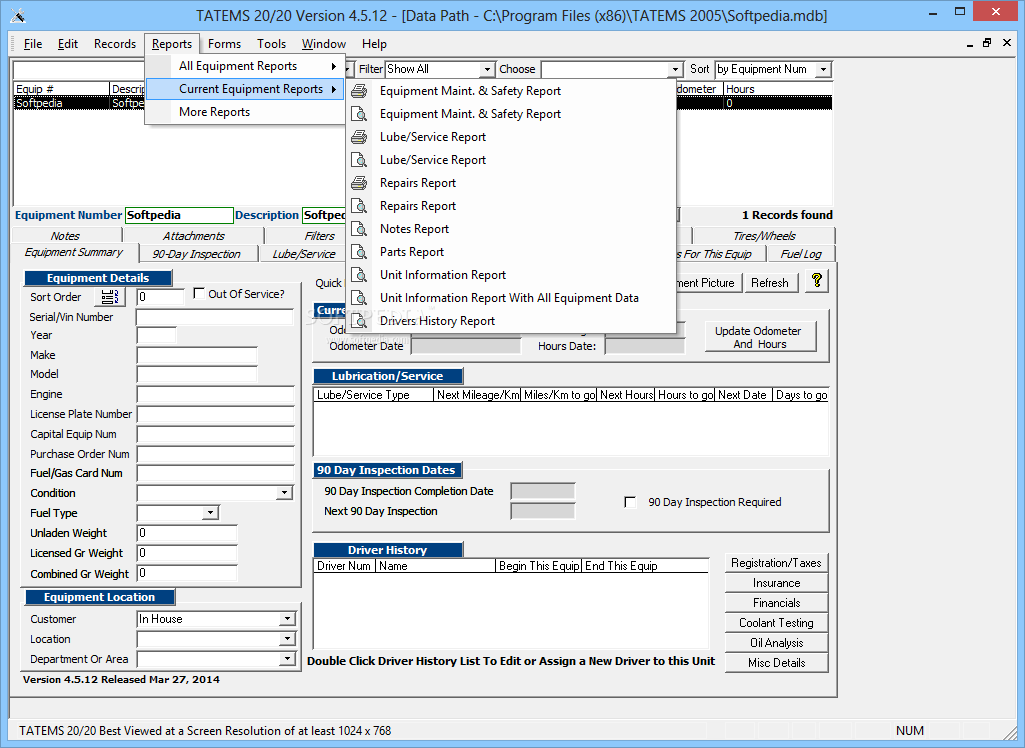Open the Filter Show All dropdown
Screen dimensions: 1025x748
[x=487, y=69]
